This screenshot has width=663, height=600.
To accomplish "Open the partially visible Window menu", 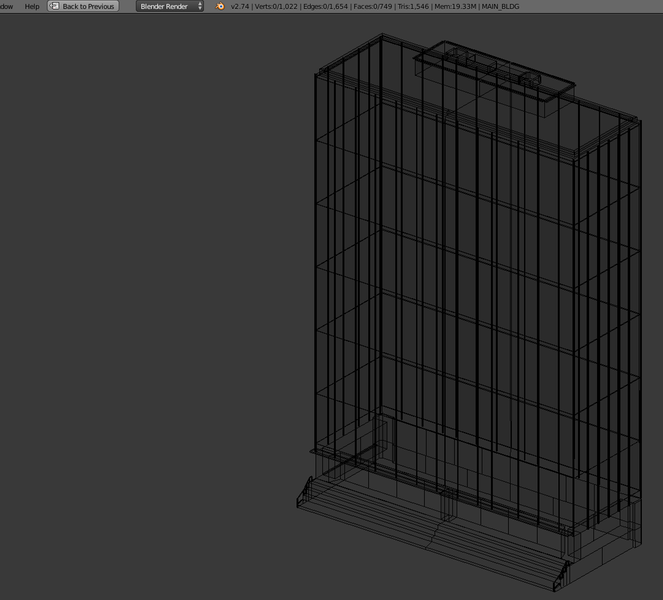I will point(6,6).
